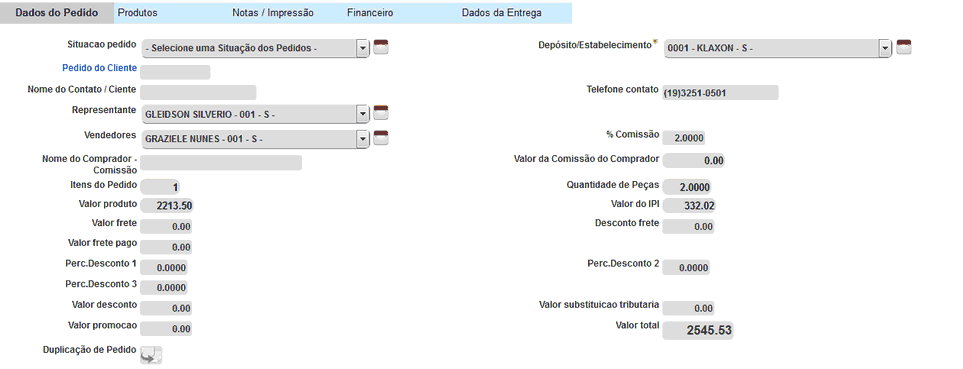
Task: Focus the Pedido do Cliente input field
Action: (x=175, y=72)
